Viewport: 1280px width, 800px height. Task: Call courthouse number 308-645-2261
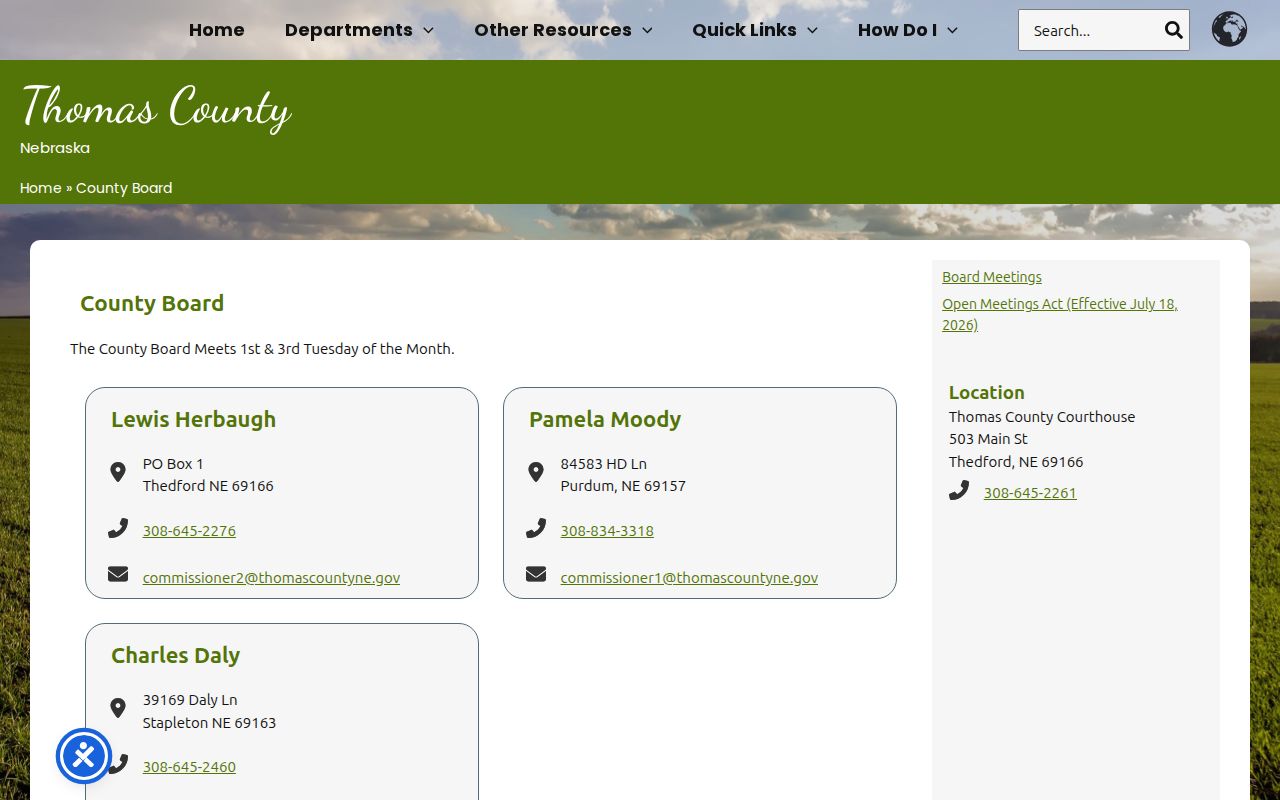(1030, 493)
